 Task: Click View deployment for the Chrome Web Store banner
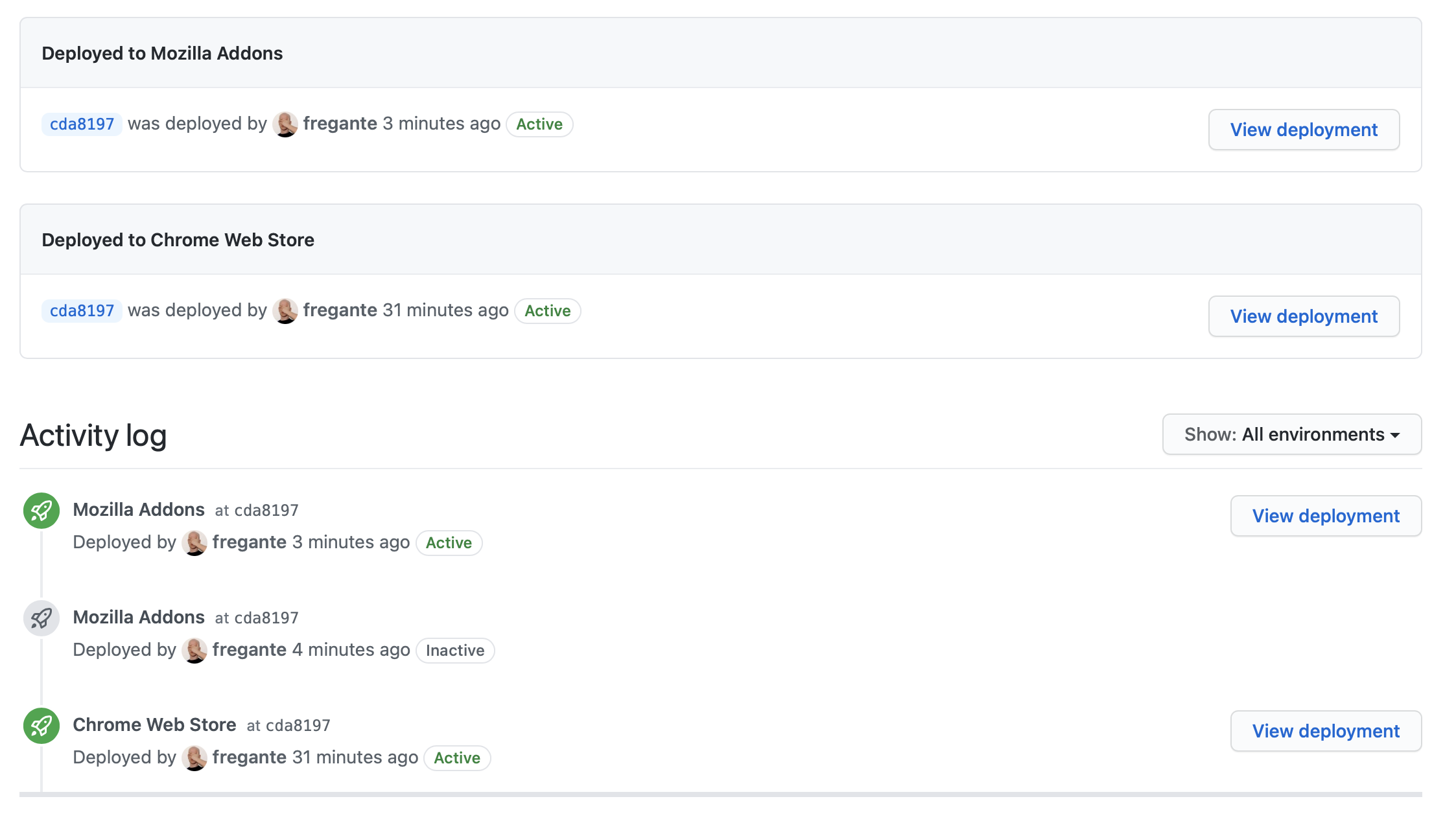pos(1304,316)
